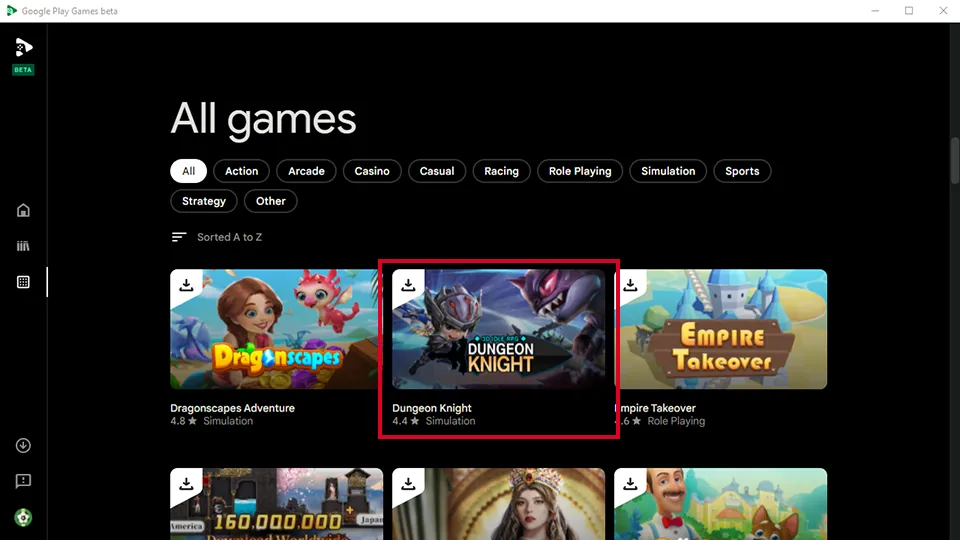960x540 pixels.
Task: Click download icon on the butler and dog card
Action: (630, 484)
